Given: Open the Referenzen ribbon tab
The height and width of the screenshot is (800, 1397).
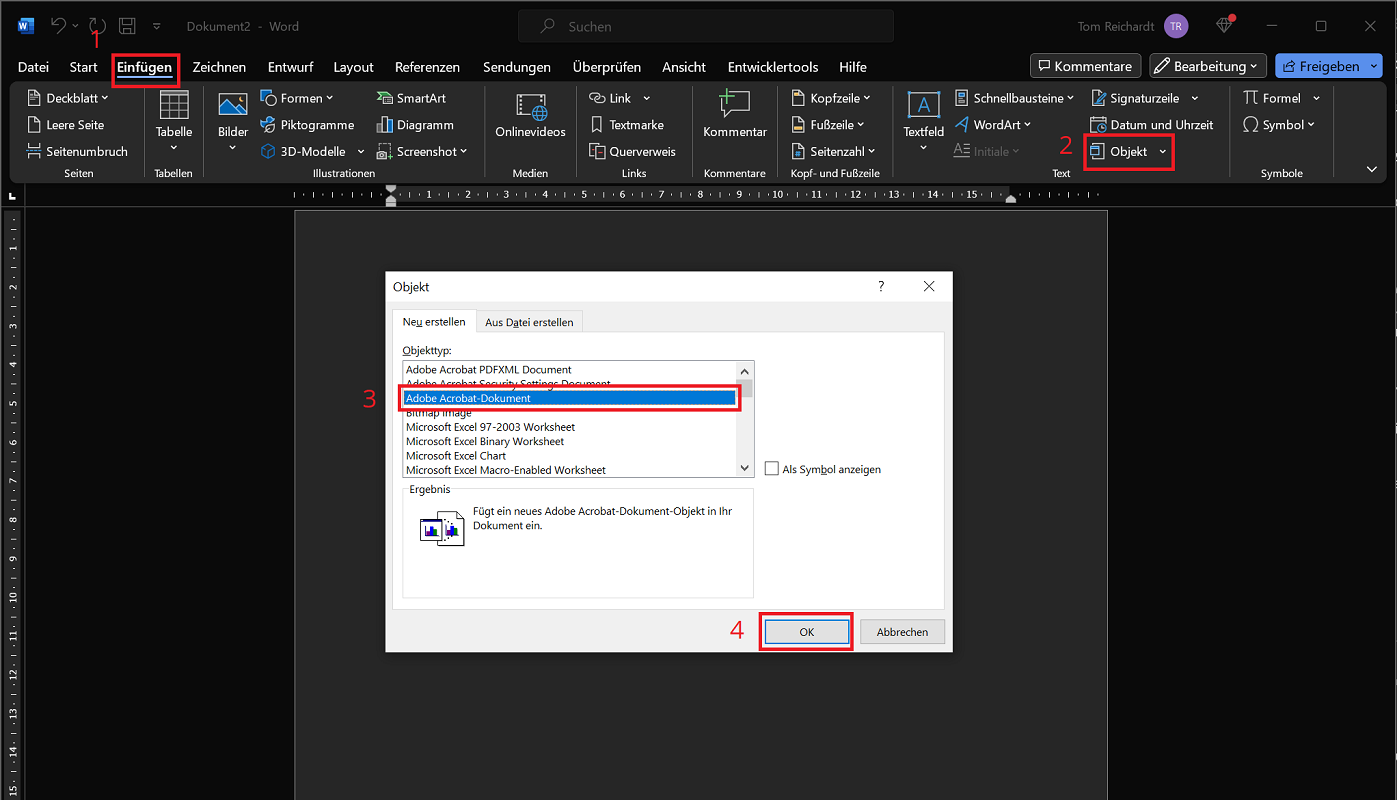Looking at the screenshot, I should (427, 67).
